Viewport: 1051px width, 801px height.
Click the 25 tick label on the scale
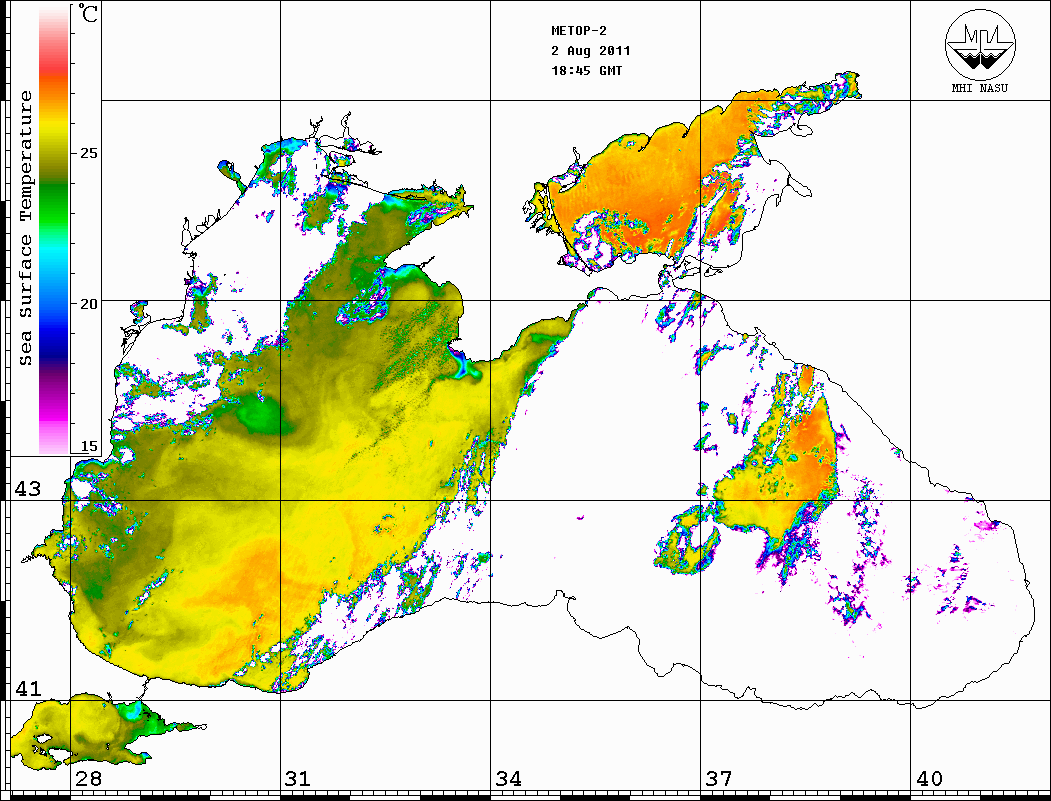(88, 153)
